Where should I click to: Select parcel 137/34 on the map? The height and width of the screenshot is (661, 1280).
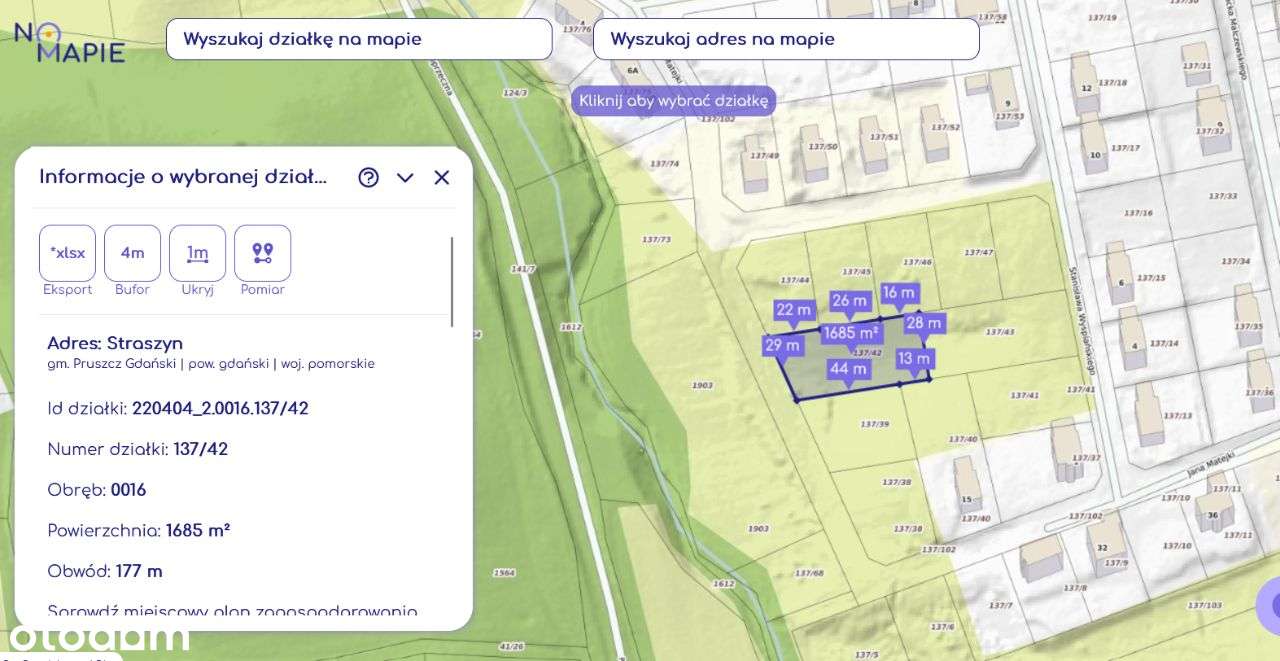[1236, 261]
